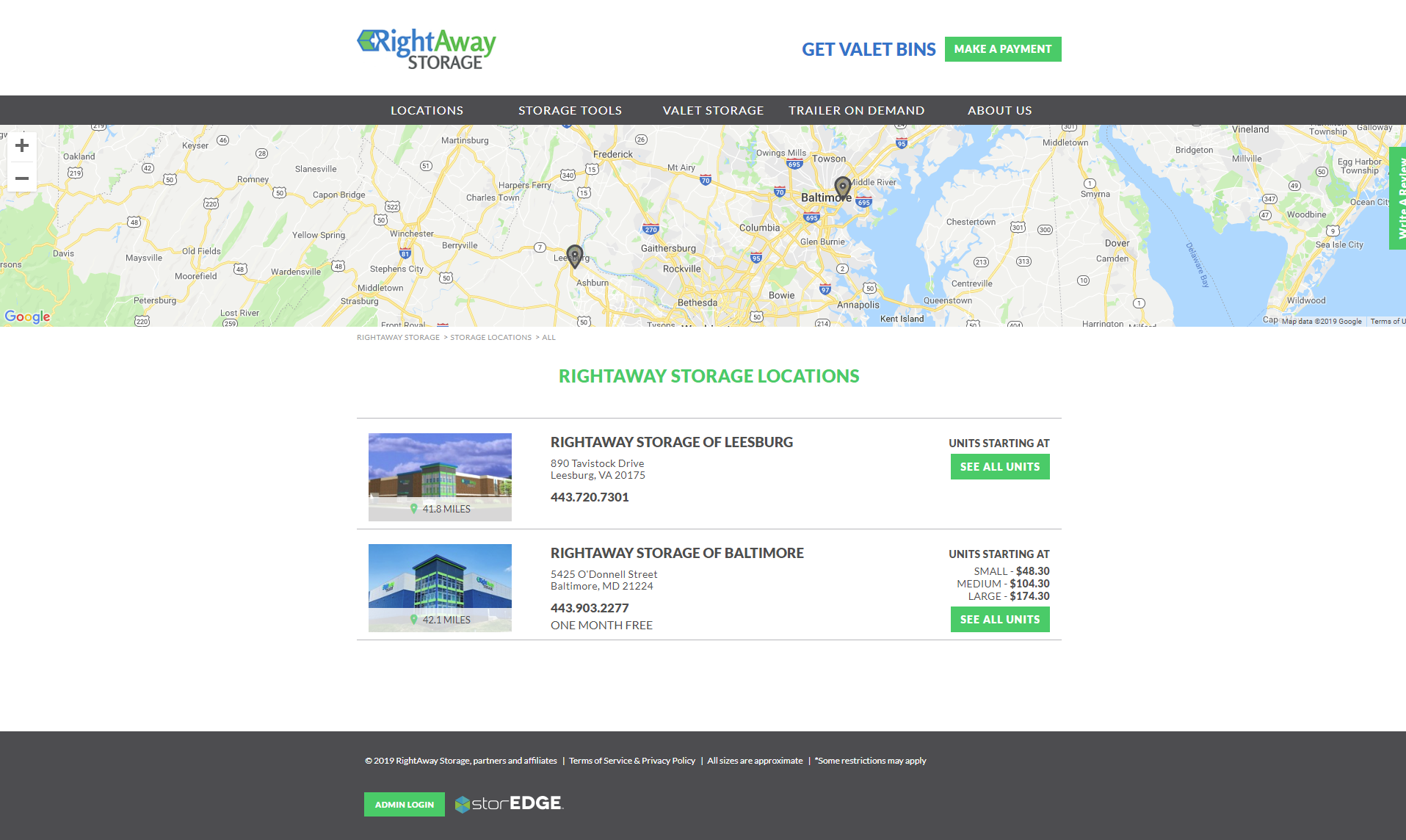The image size is (1406, 840).
Task: Click the RightAway Storage logo
Action: coord(426,49)
